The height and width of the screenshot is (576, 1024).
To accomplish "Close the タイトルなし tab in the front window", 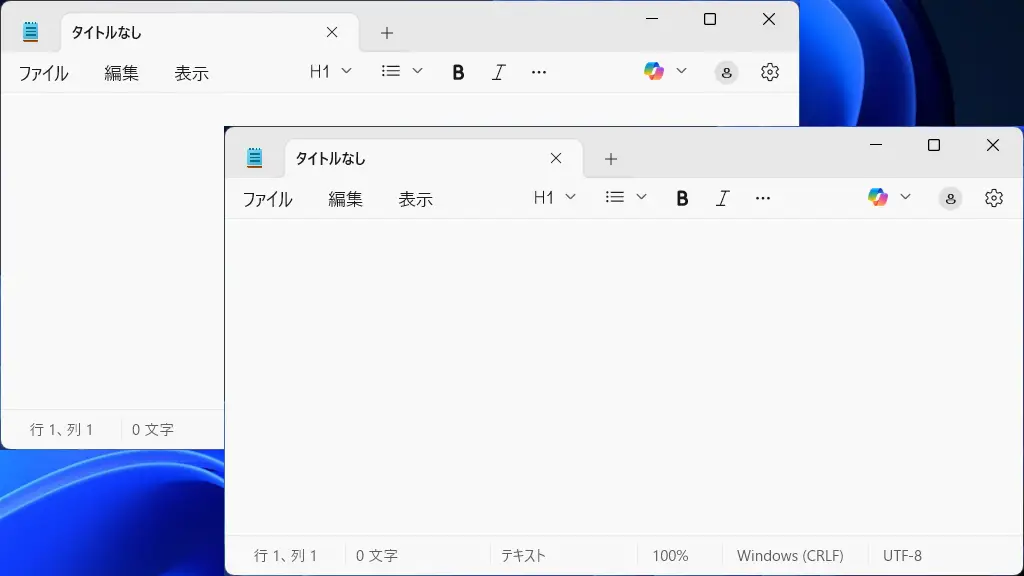I will click(x=556, y=158).
